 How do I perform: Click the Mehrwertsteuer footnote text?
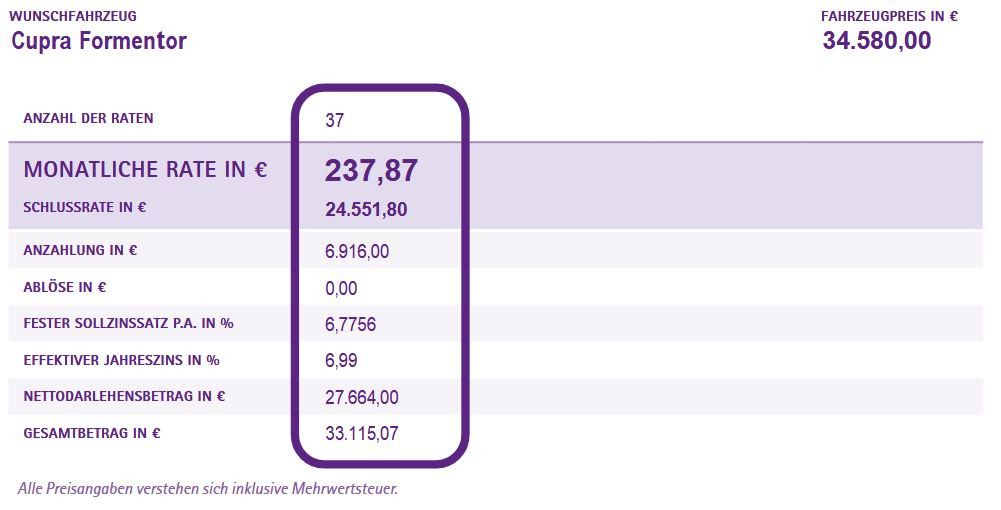pos(208,489)
